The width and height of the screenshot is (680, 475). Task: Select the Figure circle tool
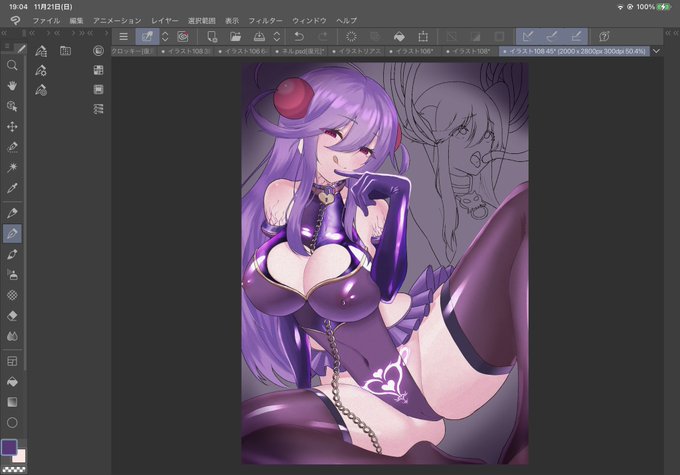(12, 423)
